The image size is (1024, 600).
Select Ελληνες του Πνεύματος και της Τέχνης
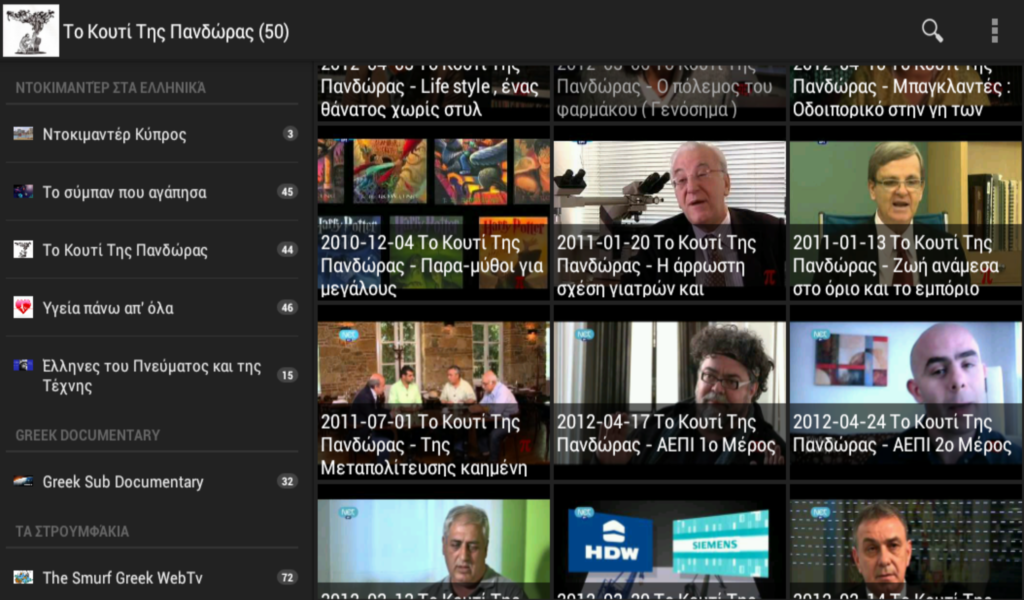click(152, 375)
